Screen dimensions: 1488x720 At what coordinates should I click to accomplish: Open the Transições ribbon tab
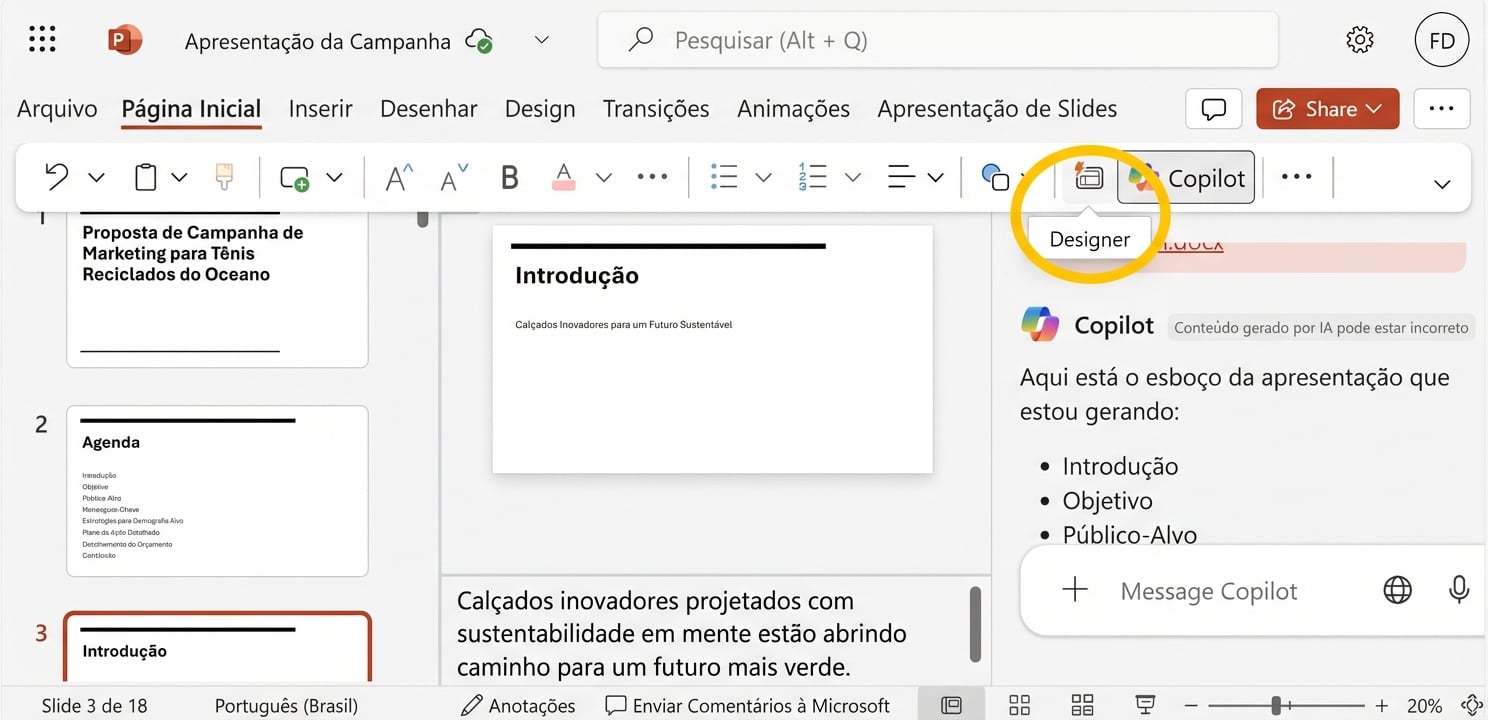pos(655,108)
